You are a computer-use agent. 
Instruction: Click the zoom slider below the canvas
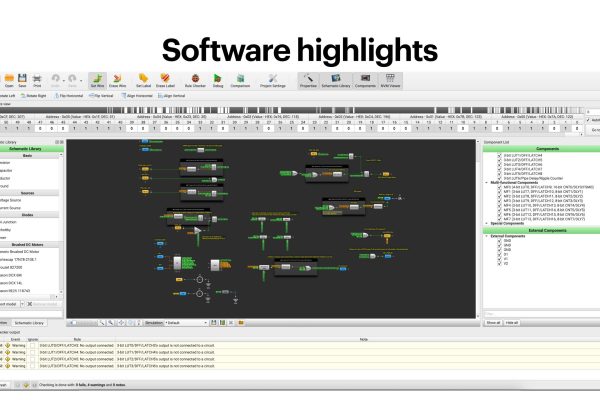84,323
